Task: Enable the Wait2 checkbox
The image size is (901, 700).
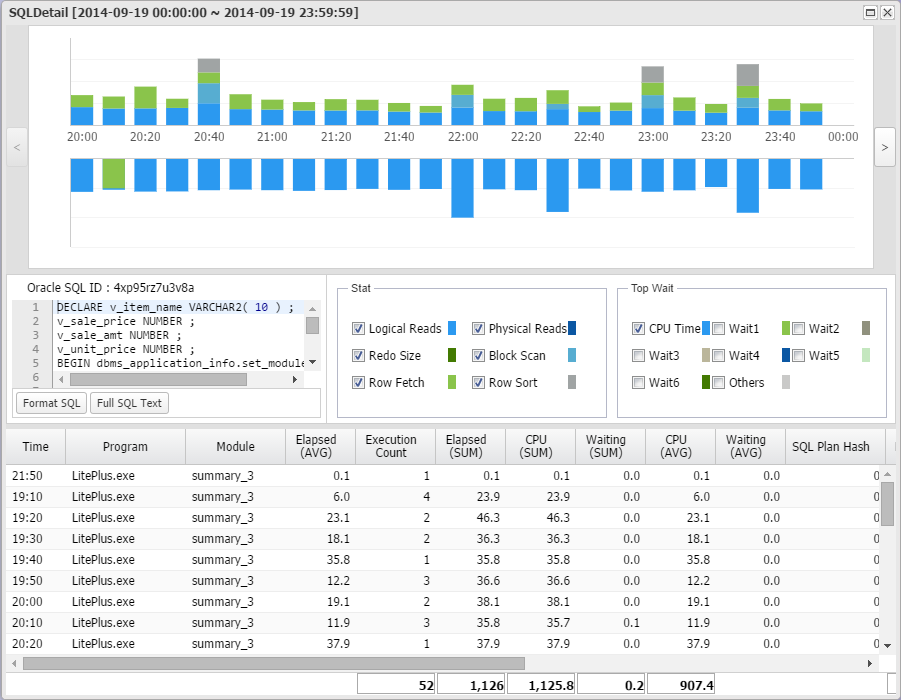Action: click(x=798, y=328)
